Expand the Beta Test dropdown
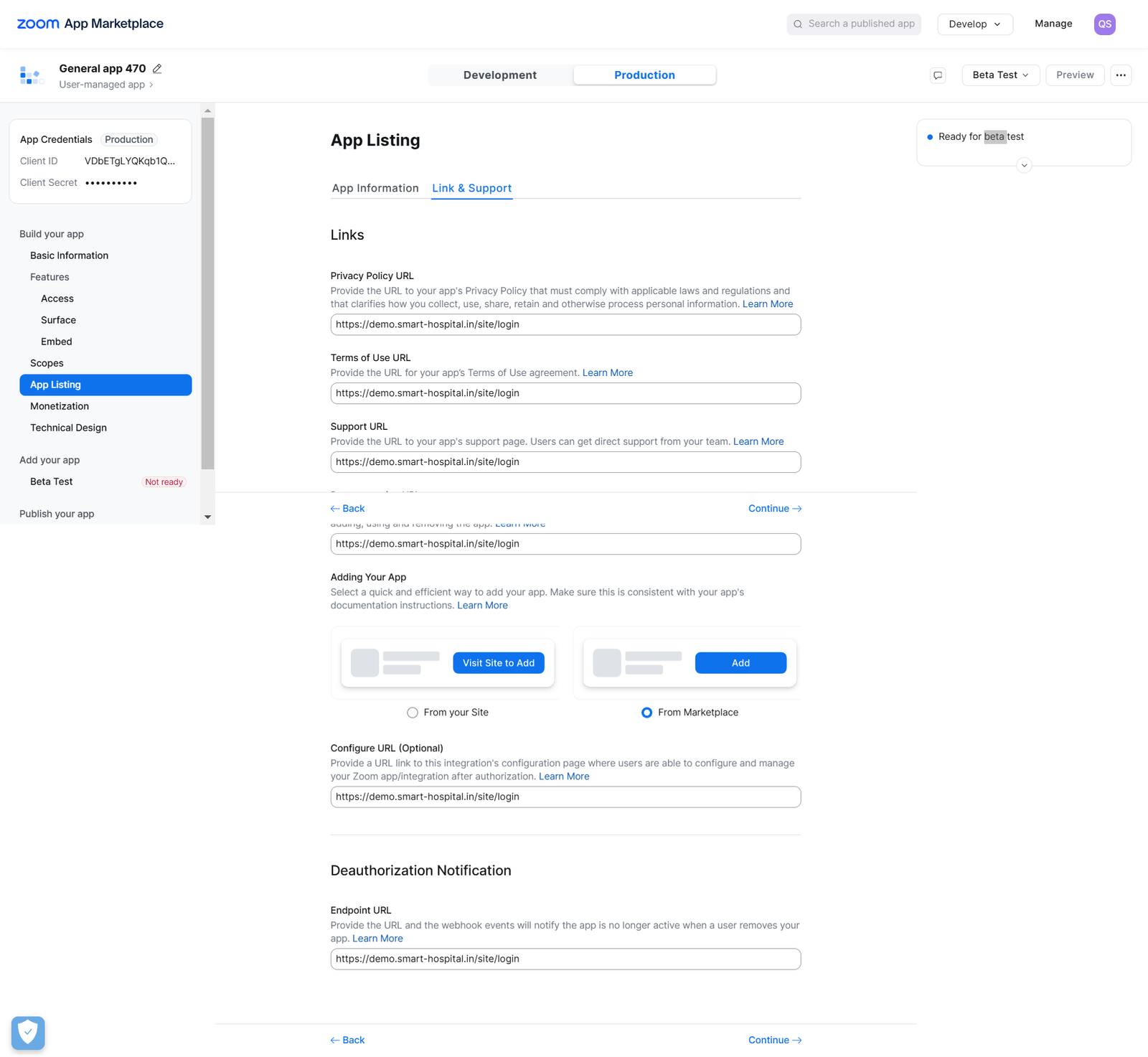The height and width of the screenshot is (1057, 1148). click(x=1000, y=75)
